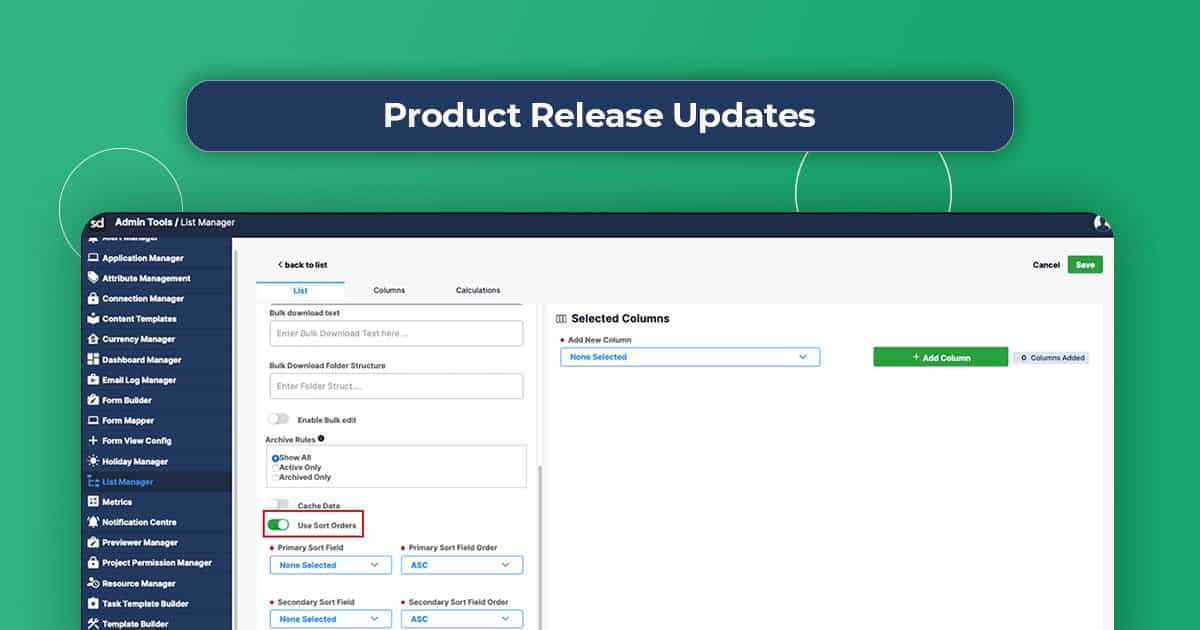Click the sd logo in header

97,222
